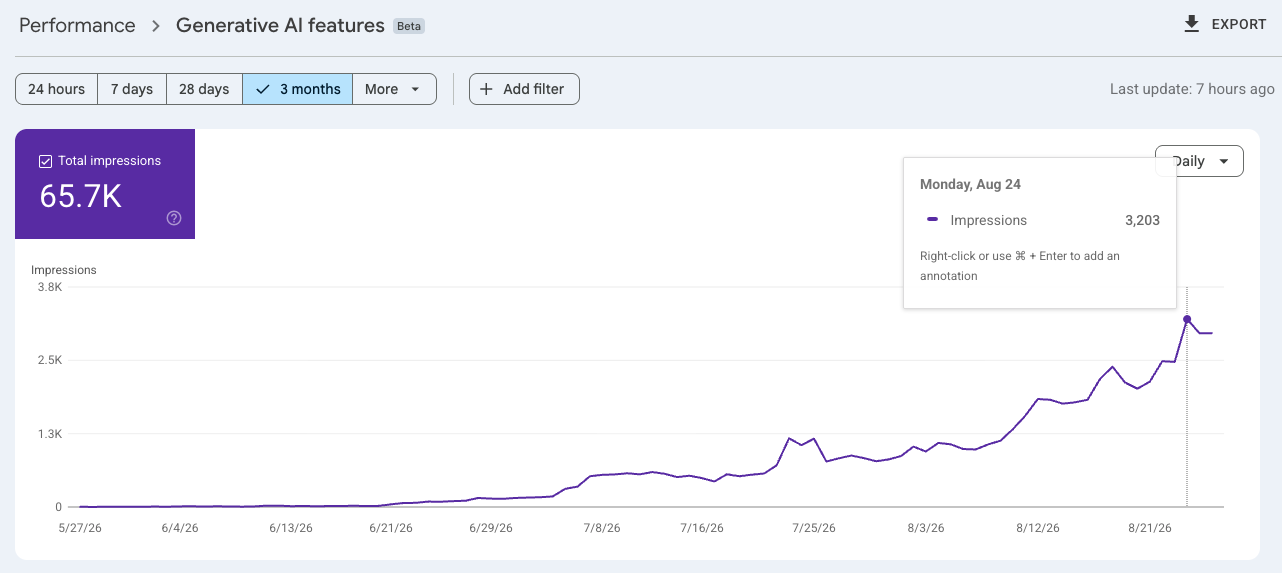Click the highlighted Aug 24 data point
1282x573 pixels.
[1187, 319]
